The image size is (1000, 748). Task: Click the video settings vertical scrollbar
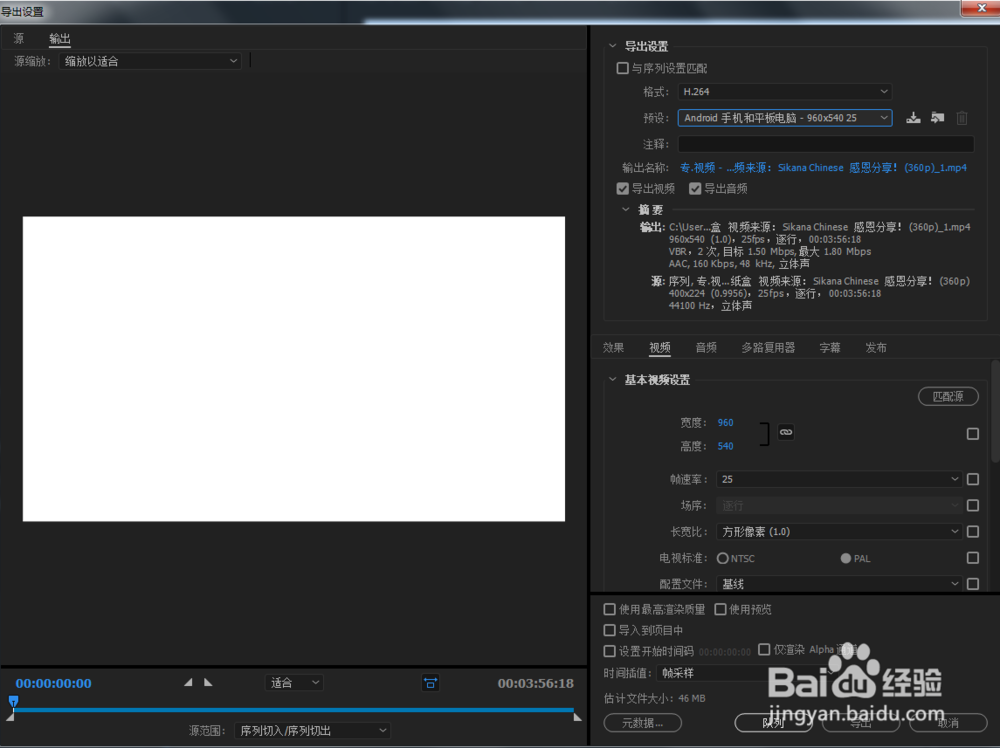pyautogui.click(x=996, y=411)
